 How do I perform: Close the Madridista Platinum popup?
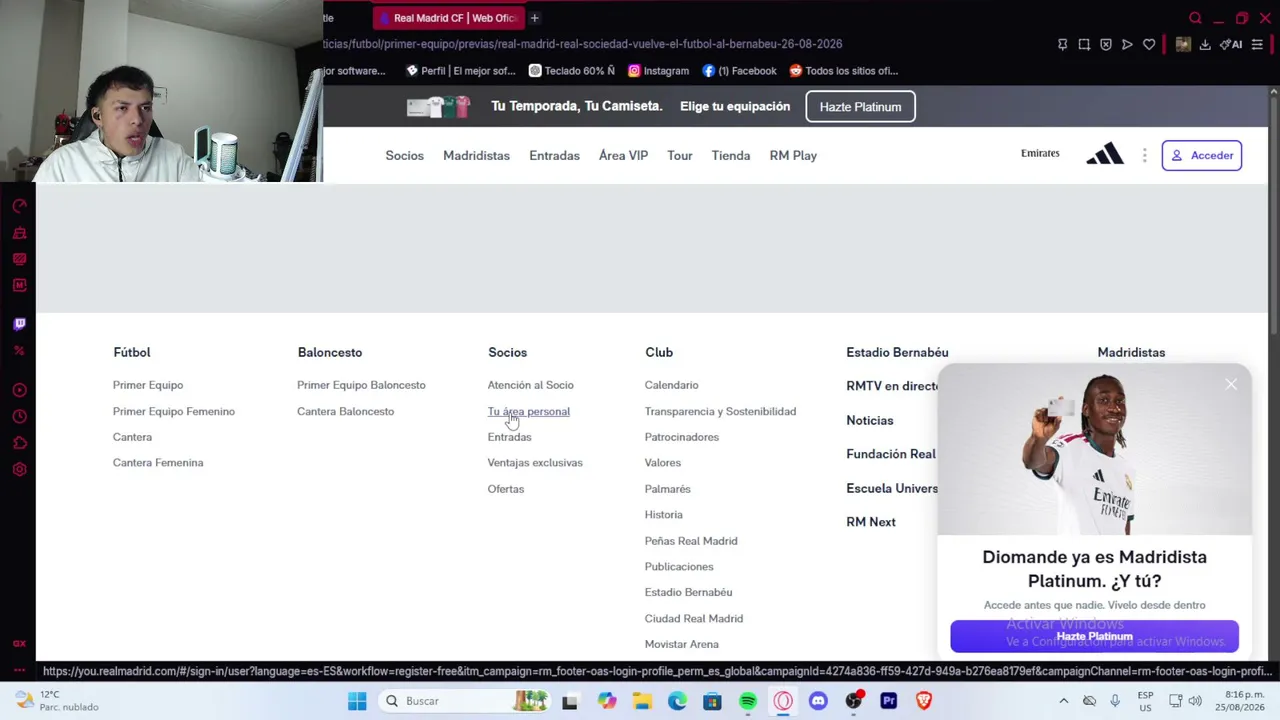(x=1231, y=384)
